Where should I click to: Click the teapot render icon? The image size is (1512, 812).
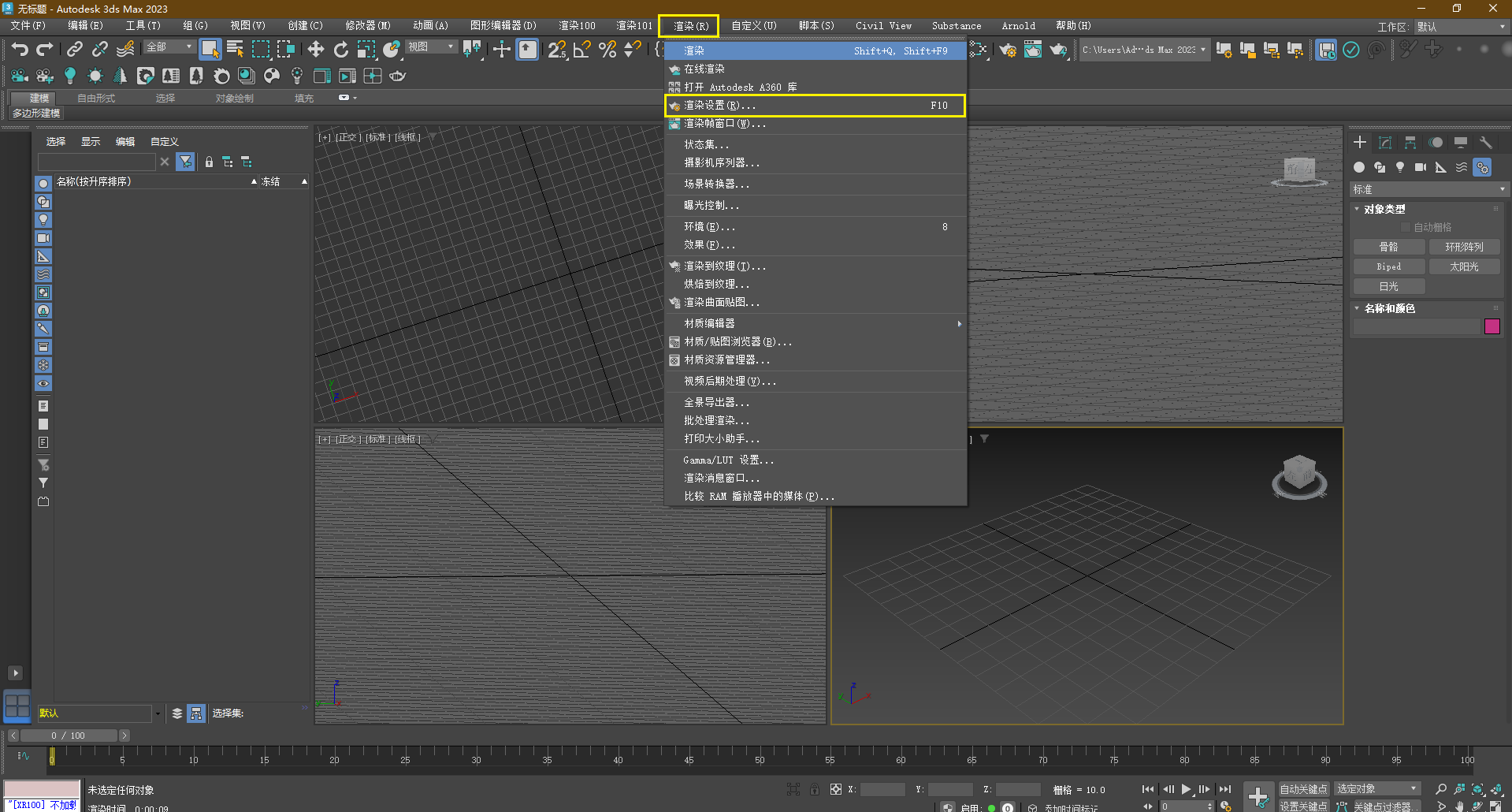tap(1058, 50)
